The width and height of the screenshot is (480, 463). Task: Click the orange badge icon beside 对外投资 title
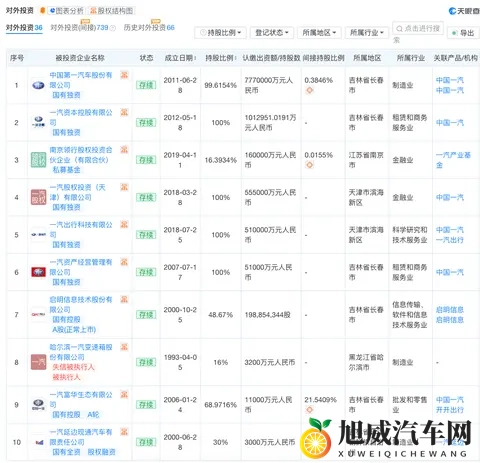pos(42,11)
